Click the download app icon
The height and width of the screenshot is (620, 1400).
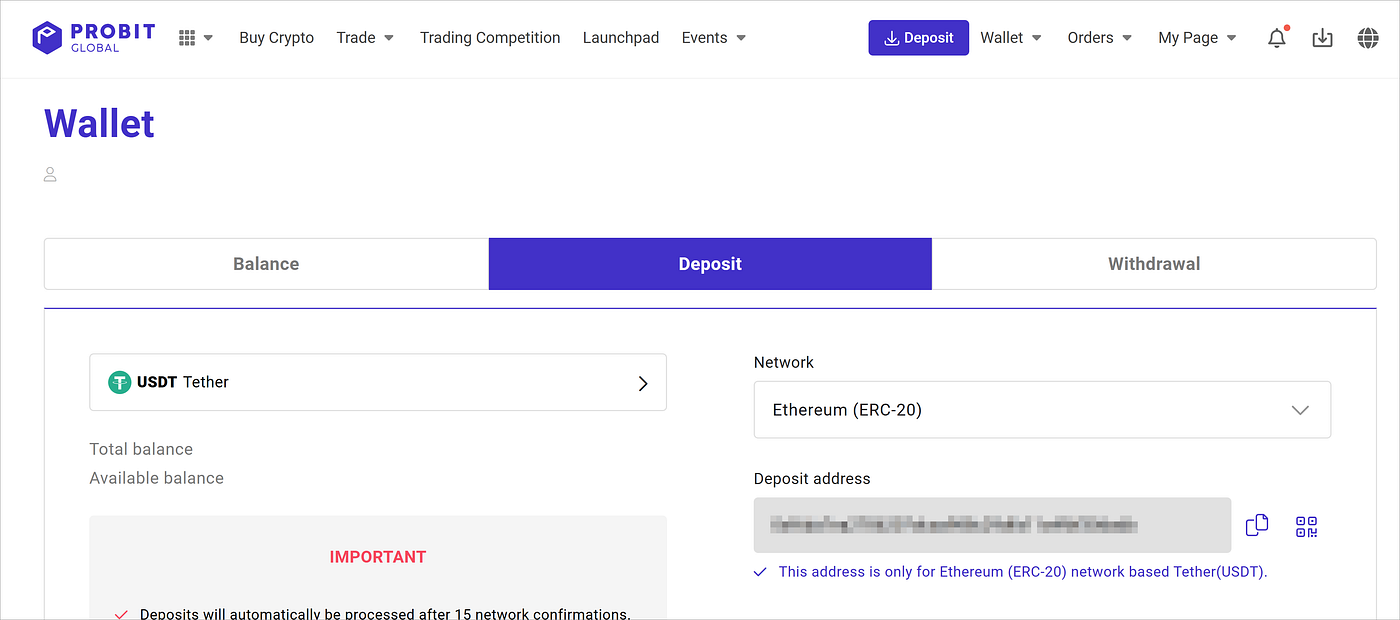coord(1322,38)
